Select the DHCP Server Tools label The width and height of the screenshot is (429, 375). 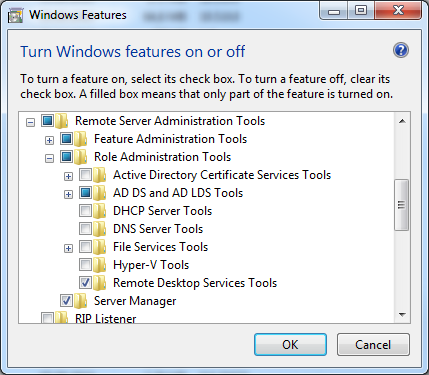point(162,211)
